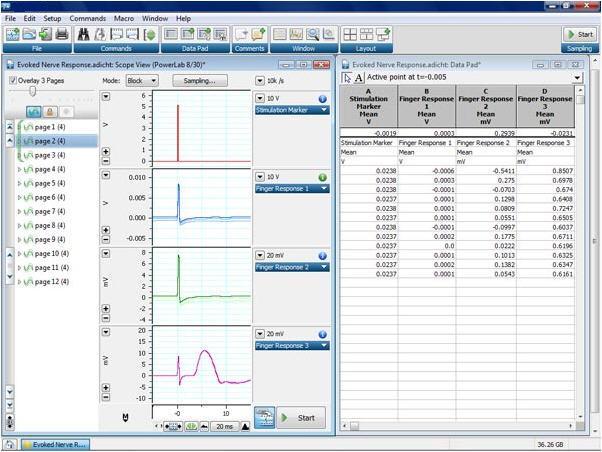The image size is (602, 452).
Task: Open the Finger Response 2 channel dropdown
Action: click(292, 267)
